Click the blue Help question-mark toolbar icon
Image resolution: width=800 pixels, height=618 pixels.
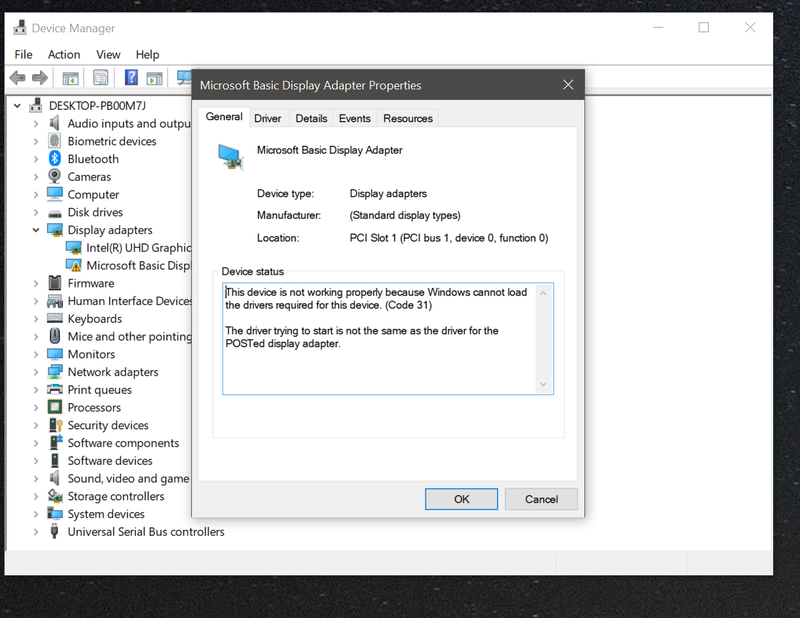point(131,78)
